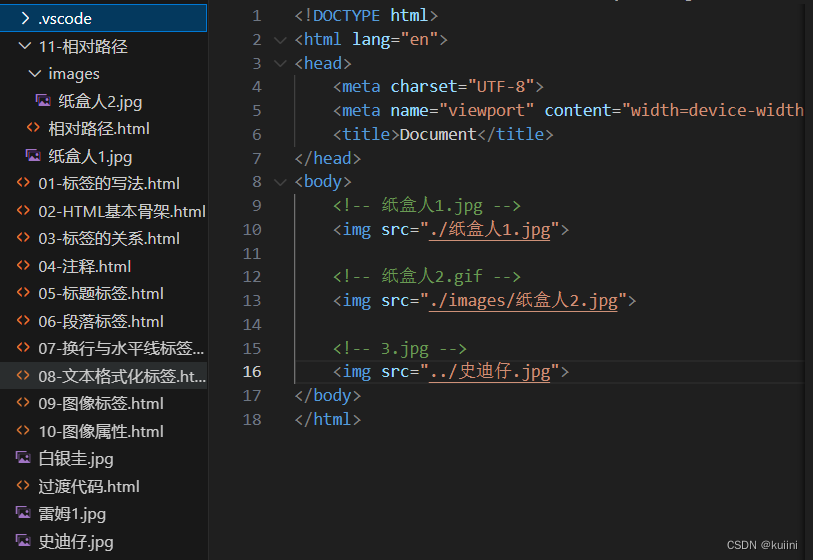Image resolution: width=813 pixels, height=560 pixels.
Task: Click the image icon of 白银圭.jpg
Action: pyautogui.click(x=23, y=457)
